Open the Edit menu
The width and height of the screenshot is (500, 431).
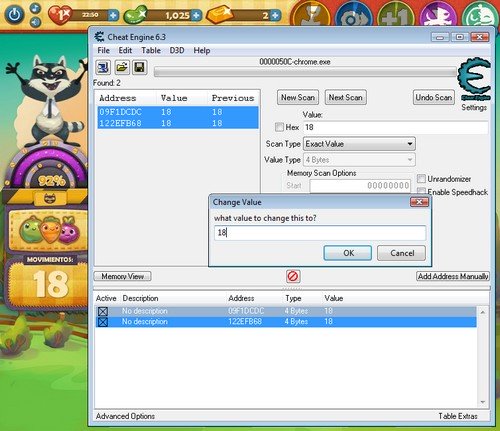tap(125, 50)
